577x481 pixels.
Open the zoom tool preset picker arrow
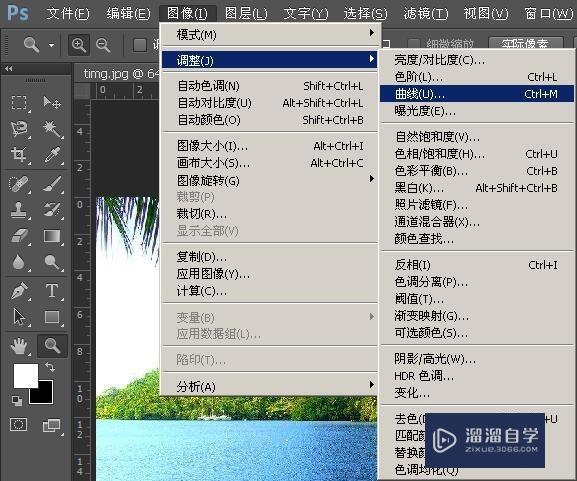click(51, 45)
